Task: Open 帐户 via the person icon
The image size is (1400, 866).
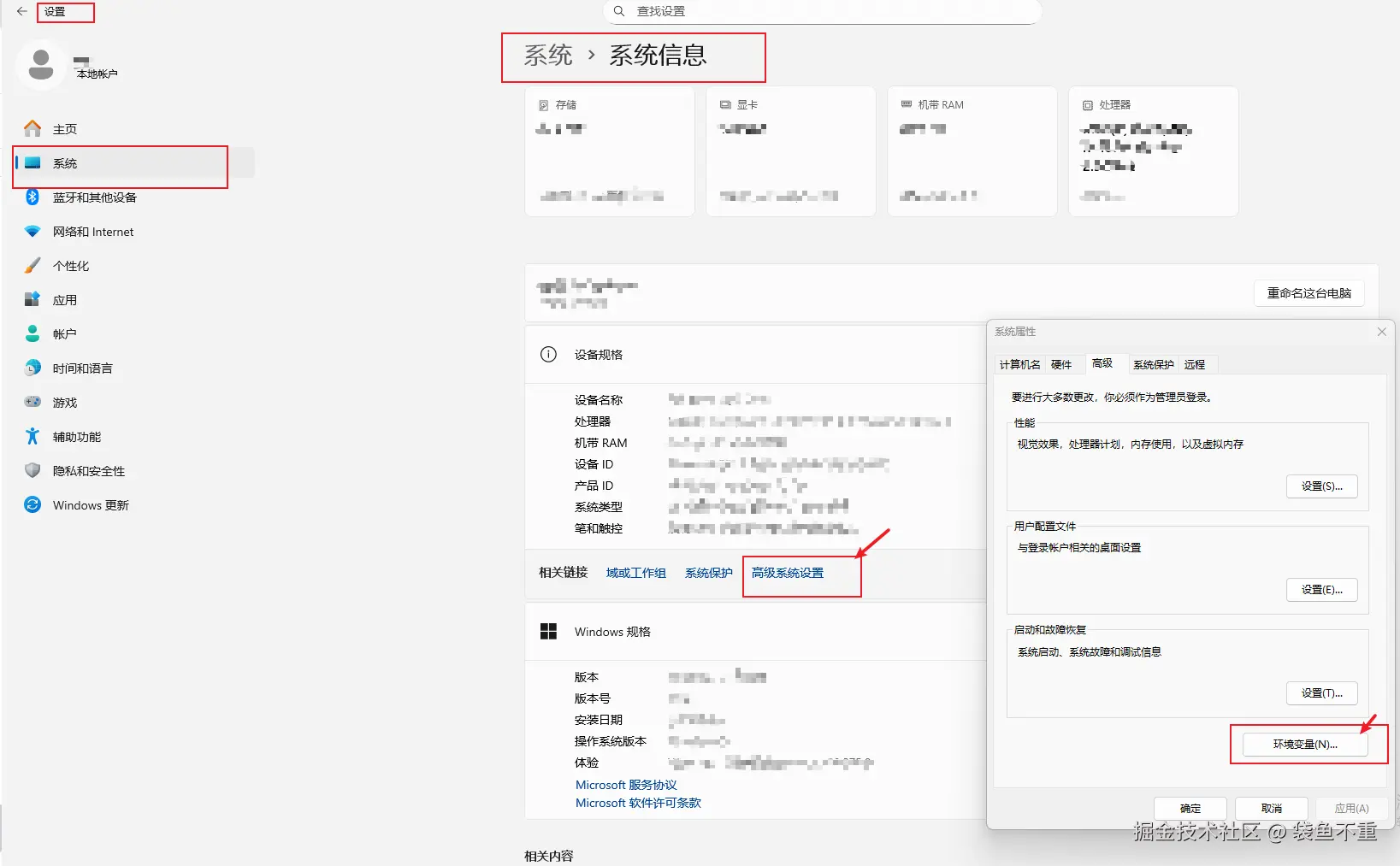Action: [x=32, y=333]
